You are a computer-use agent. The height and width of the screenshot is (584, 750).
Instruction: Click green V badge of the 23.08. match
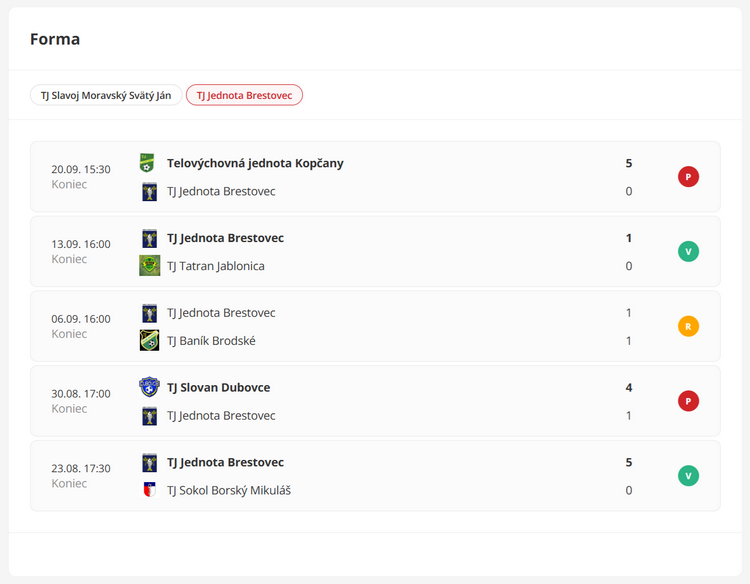[x=688, y=476]
